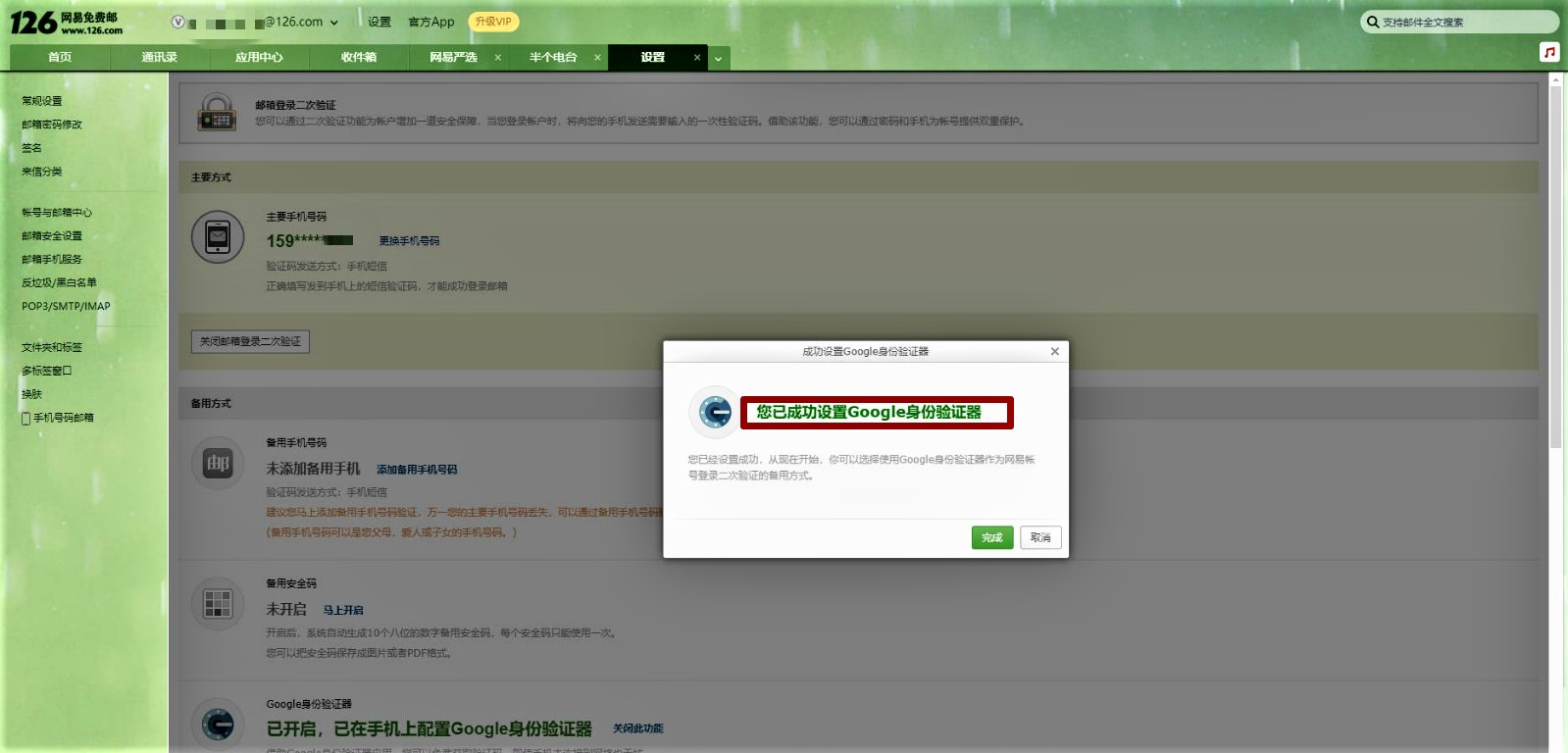
Task: Expand the account email dropdown arrow
Action: point(334,23)
